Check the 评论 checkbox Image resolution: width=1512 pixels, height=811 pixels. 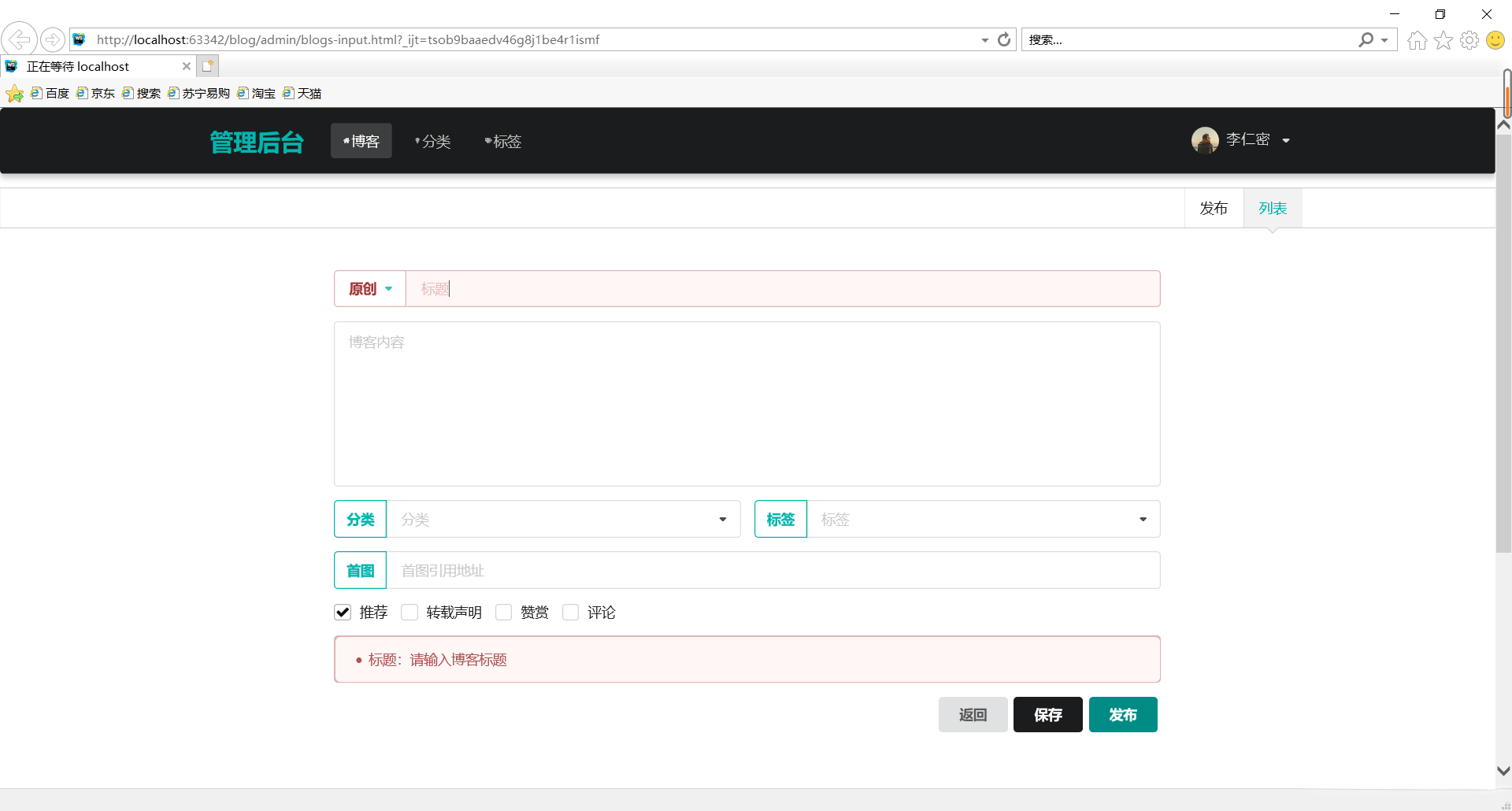coord(571,613)
